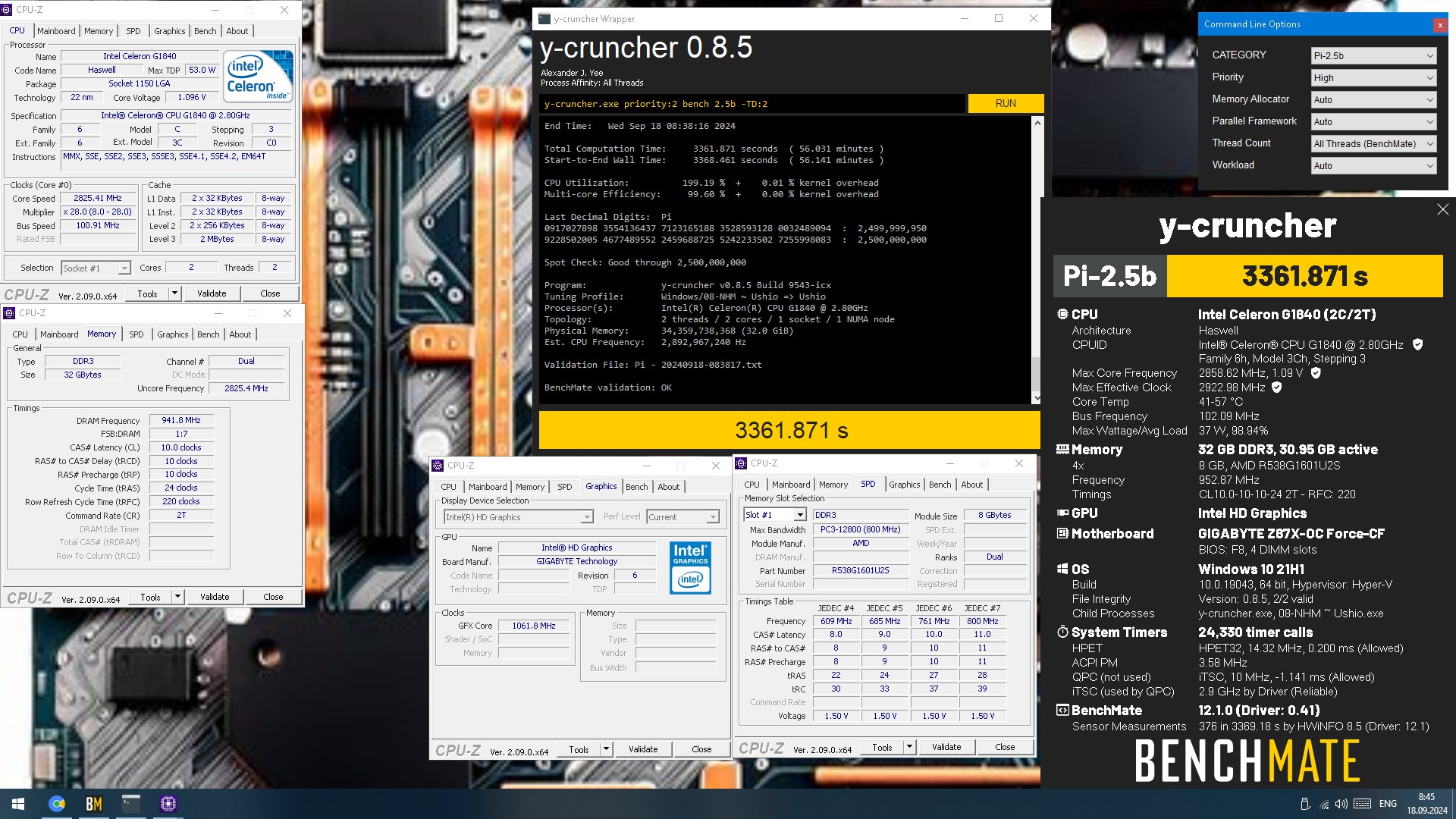Open the Thread Count dropdown
The height and width of the screenshot is (819, 1456).
pyautogui.click(x=1373, y=144)
